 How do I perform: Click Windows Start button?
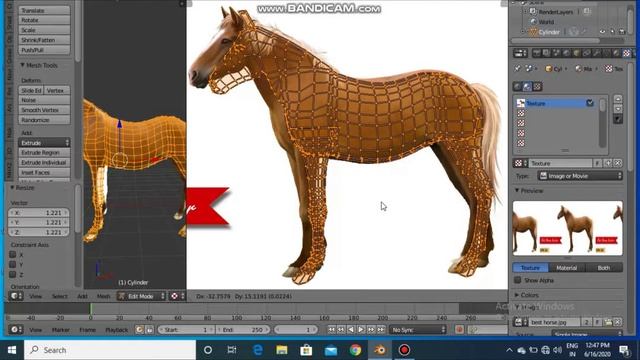(x=12, y=350)
